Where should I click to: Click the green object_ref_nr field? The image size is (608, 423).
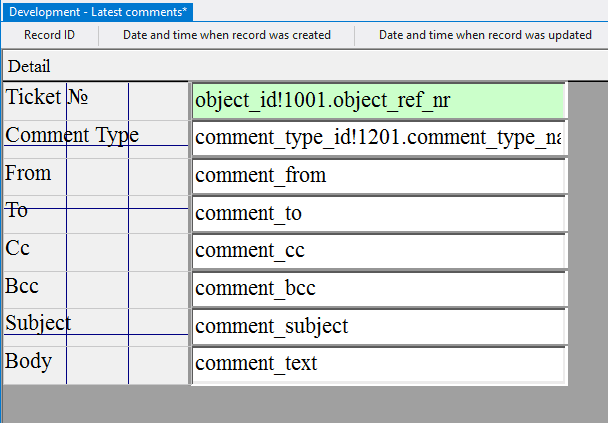point(378,100)
